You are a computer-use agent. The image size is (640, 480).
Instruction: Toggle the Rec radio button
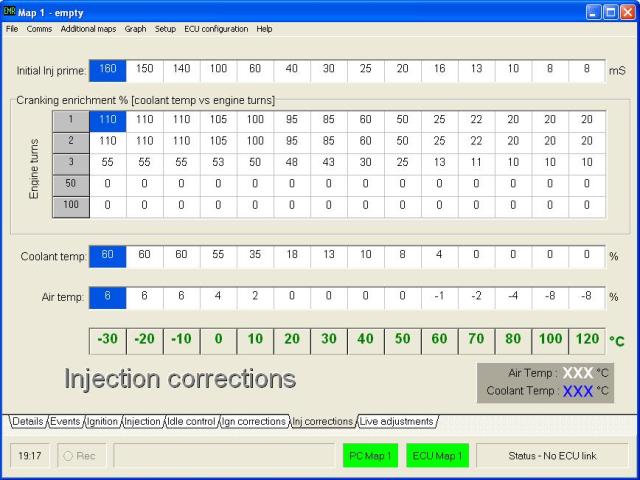click(68, 456)
